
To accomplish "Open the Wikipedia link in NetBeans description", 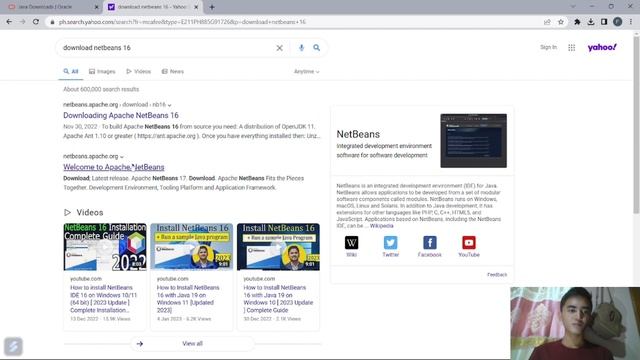I will pos(382,226).
